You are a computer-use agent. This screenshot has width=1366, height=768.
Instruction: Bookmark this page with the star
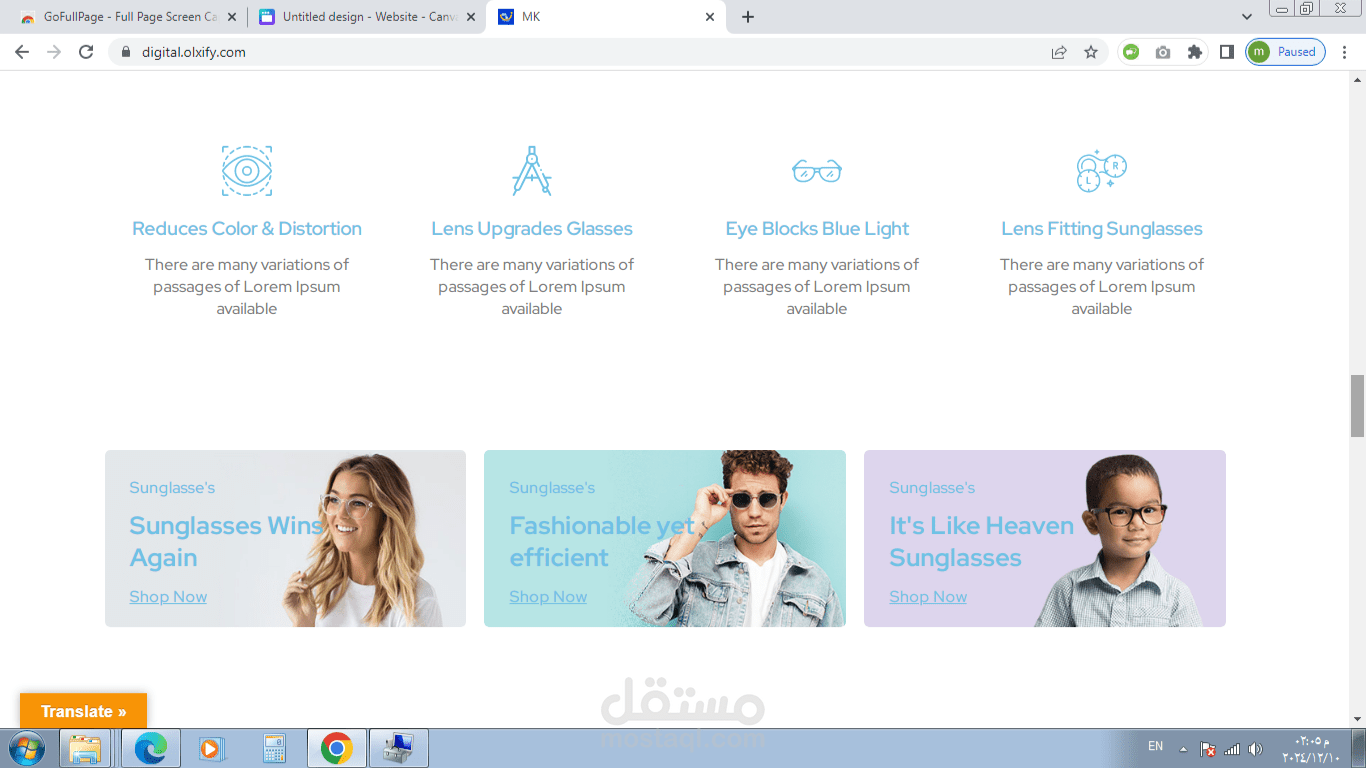(1091, 52)
